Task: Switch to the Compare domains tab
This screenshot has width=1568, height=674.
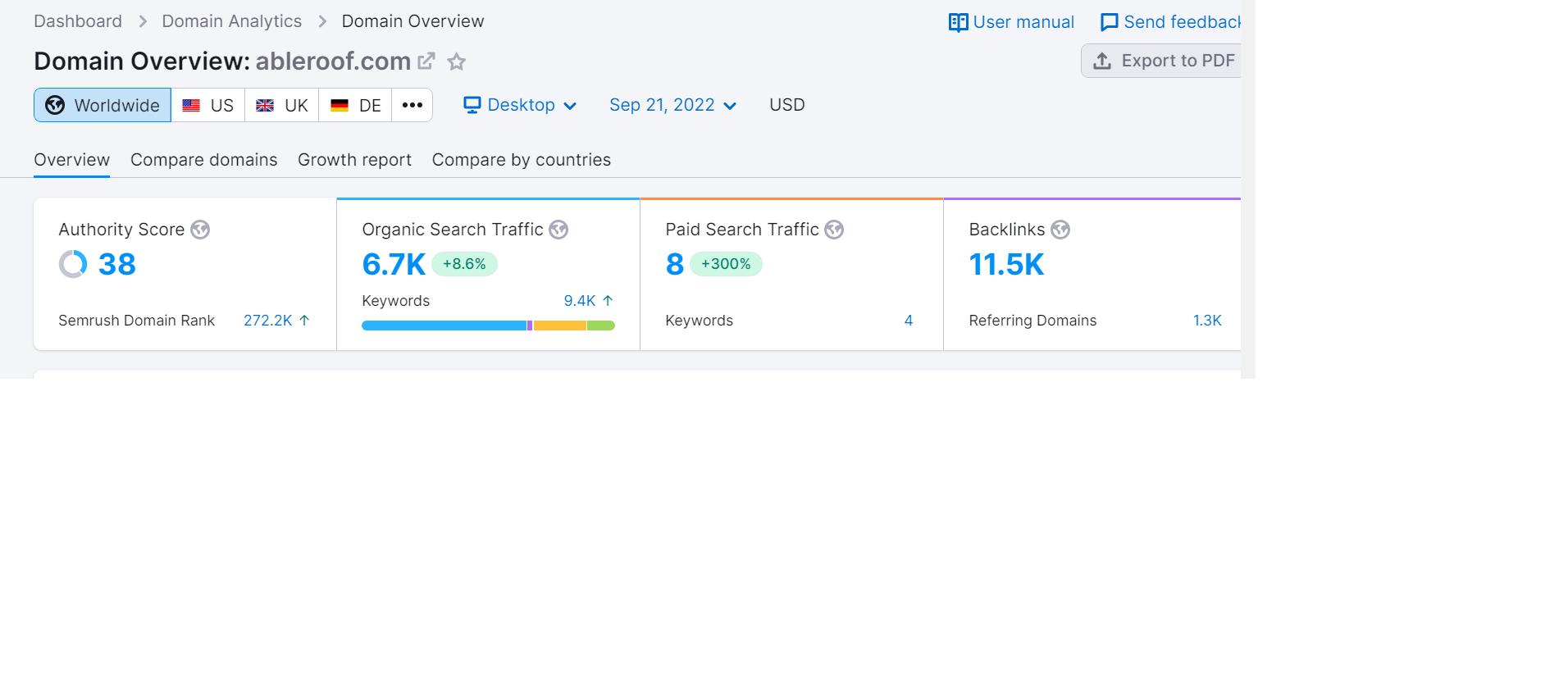Action: 203,160
